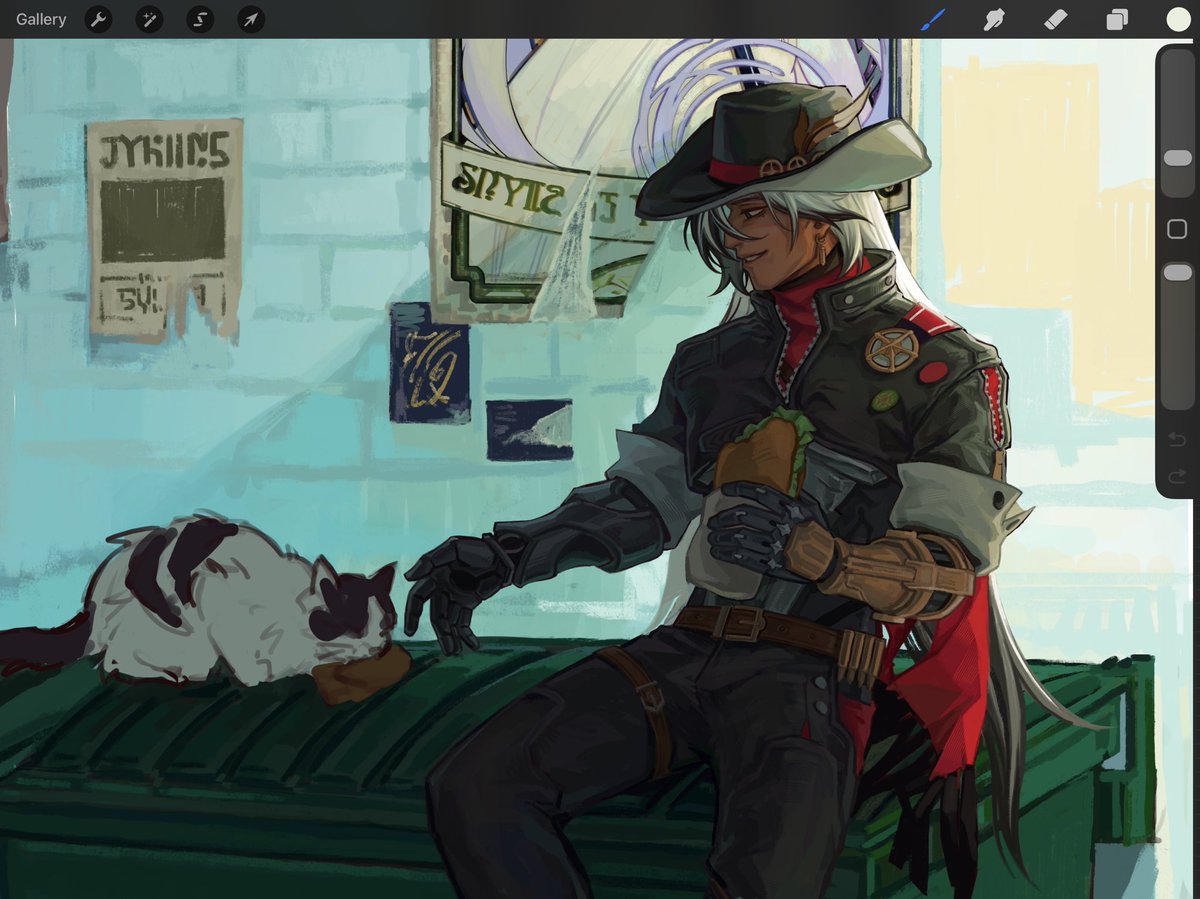
Task: Undo the last stroke
Action: [x=1177, y=440]
